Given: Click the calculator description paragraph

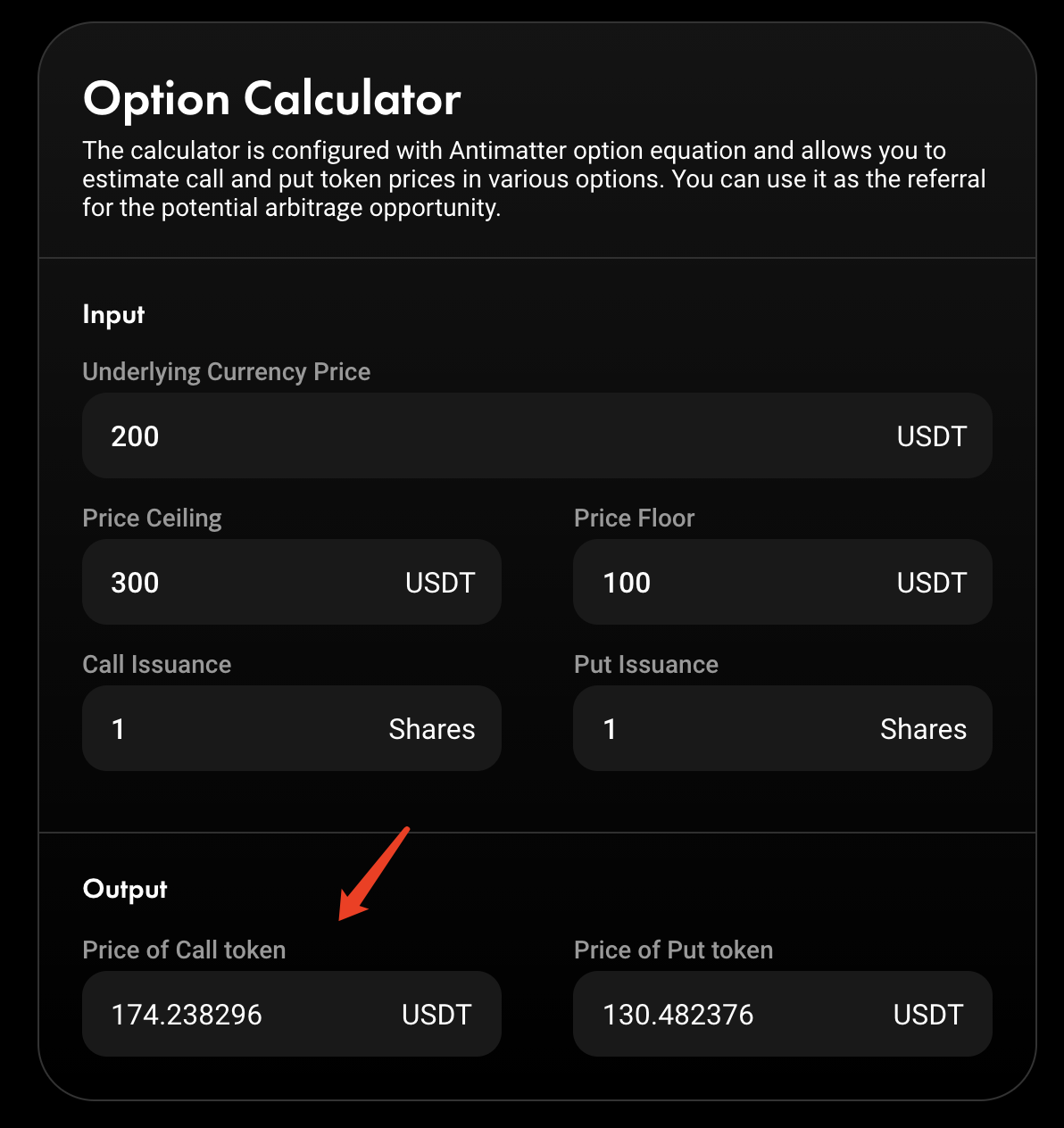Looking at the screenshot, I should (x=534, y=178).
